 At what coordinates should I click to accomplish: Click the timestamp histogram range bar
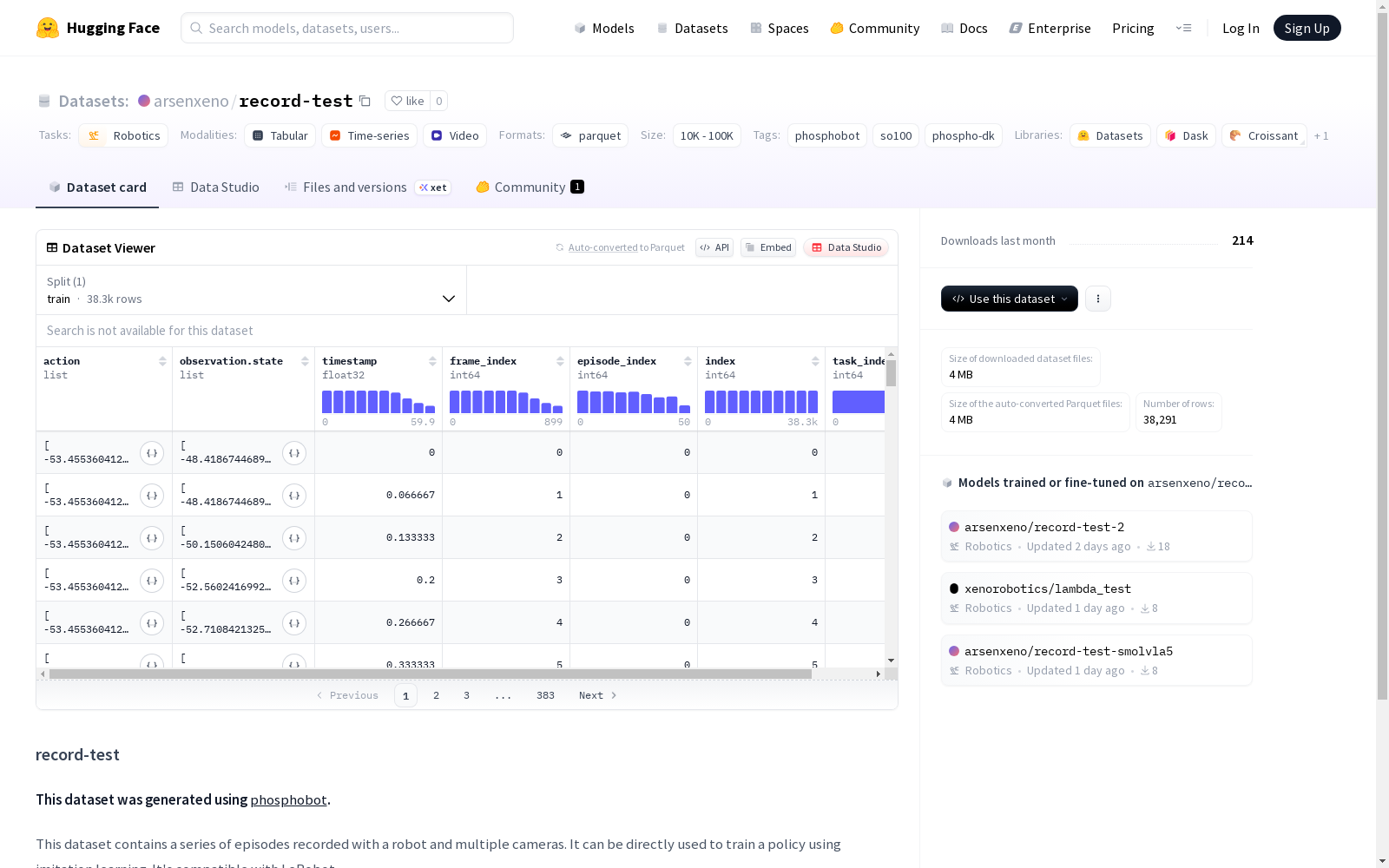click(379, 402)
